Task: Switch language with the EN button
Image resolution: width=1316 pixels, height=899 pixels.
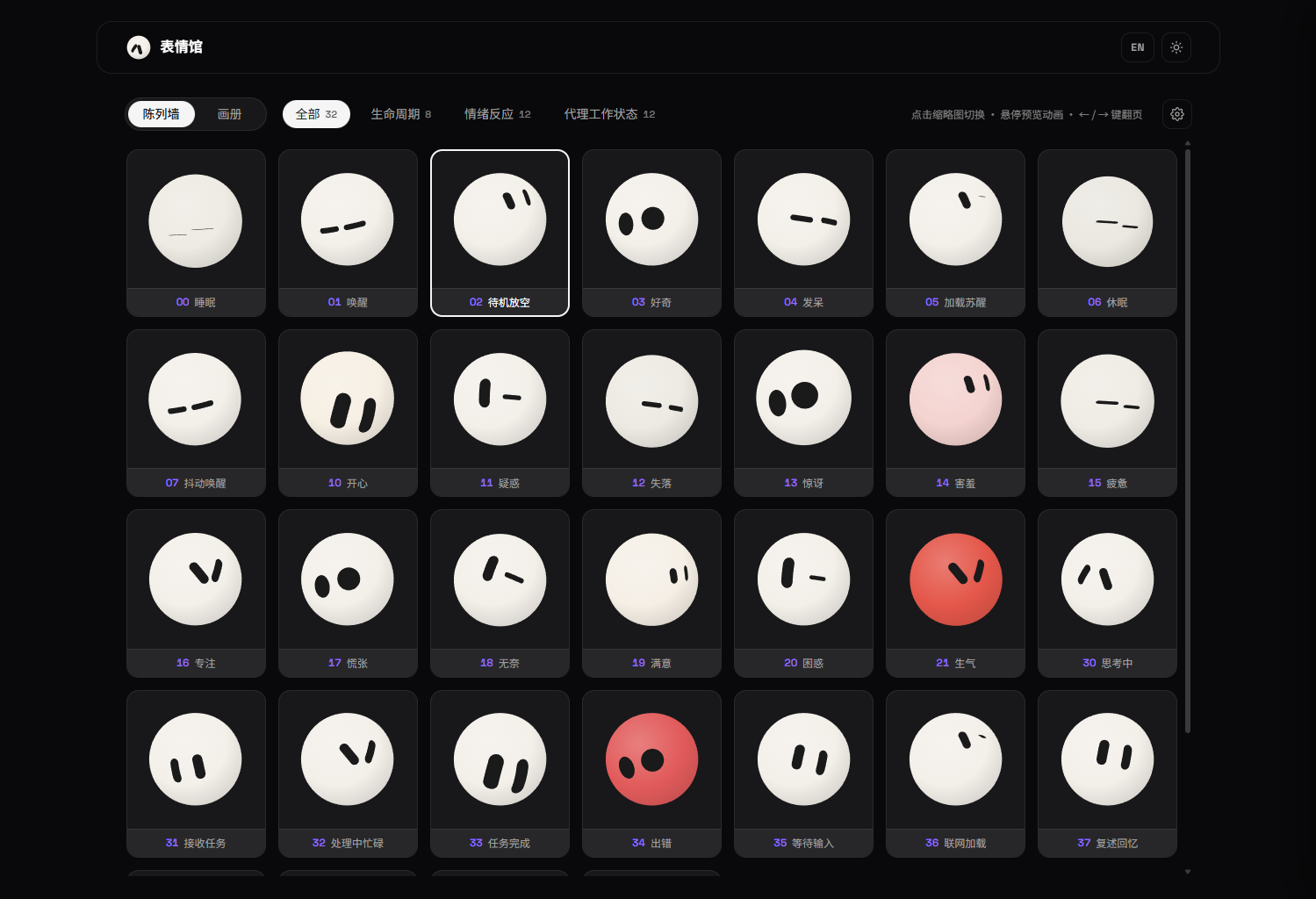Action: coord(1138,47)
